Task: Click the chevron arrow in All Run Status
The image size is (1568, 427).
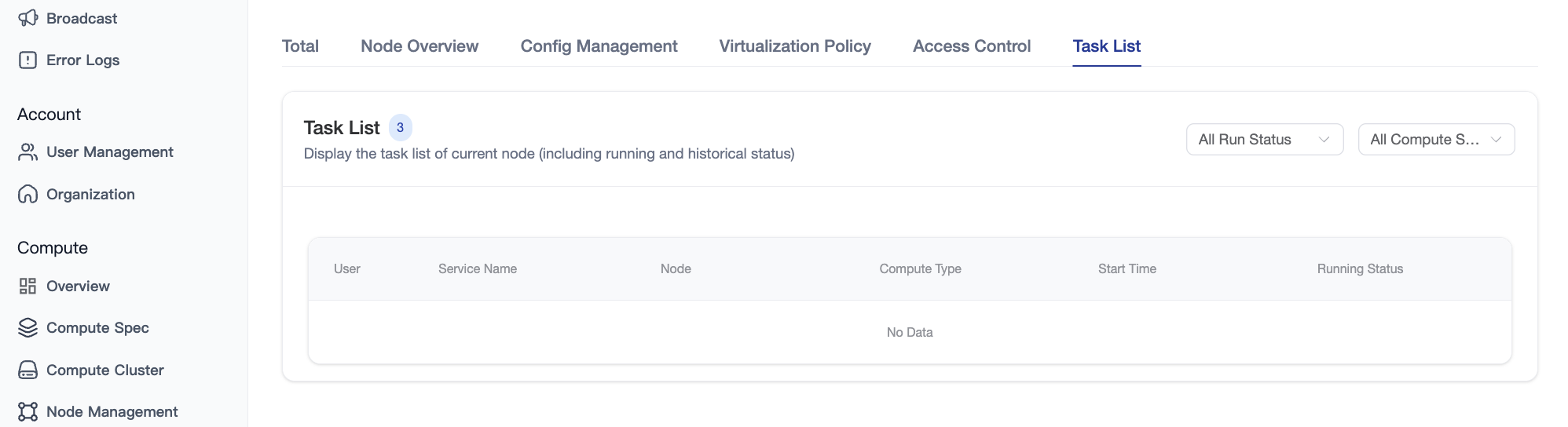Action: pos(1324,140)
